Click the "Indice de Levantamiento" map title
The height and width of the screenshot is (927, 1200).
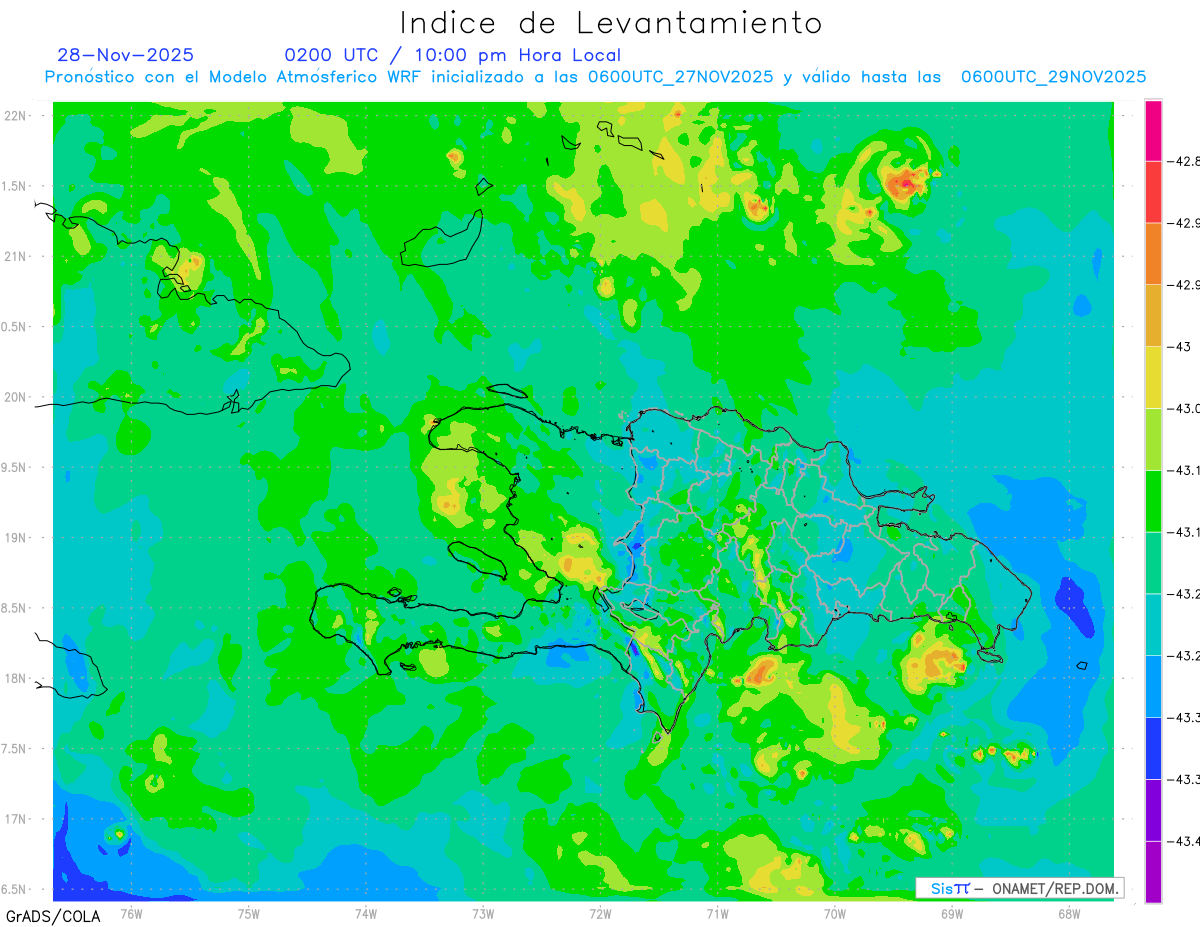point(611,23)
